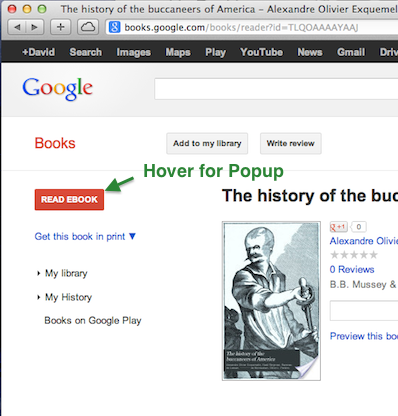Go forward with the browser forward arrow
398x416 pixels.
click(x=34, y=27)
